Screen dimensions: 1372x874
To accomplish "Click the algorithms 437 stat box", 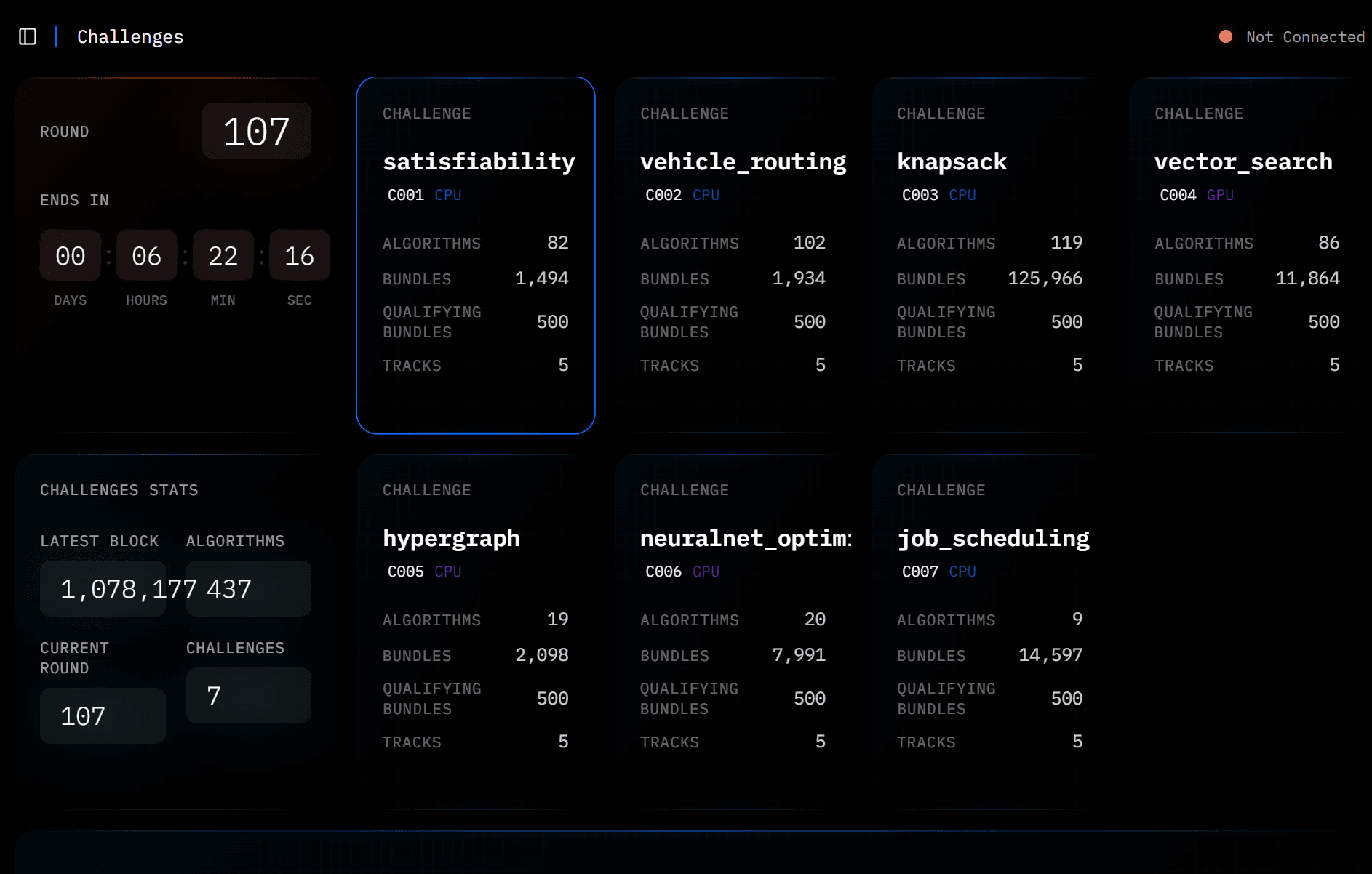I will click(249, 589).
